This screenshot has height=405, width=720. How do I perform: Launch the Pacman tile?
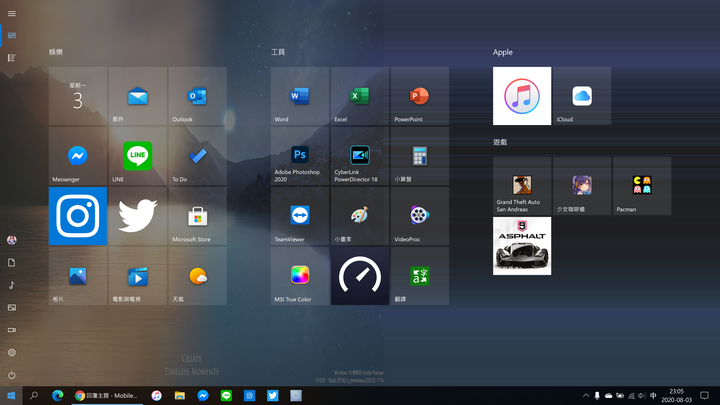[x=642, y=186]
